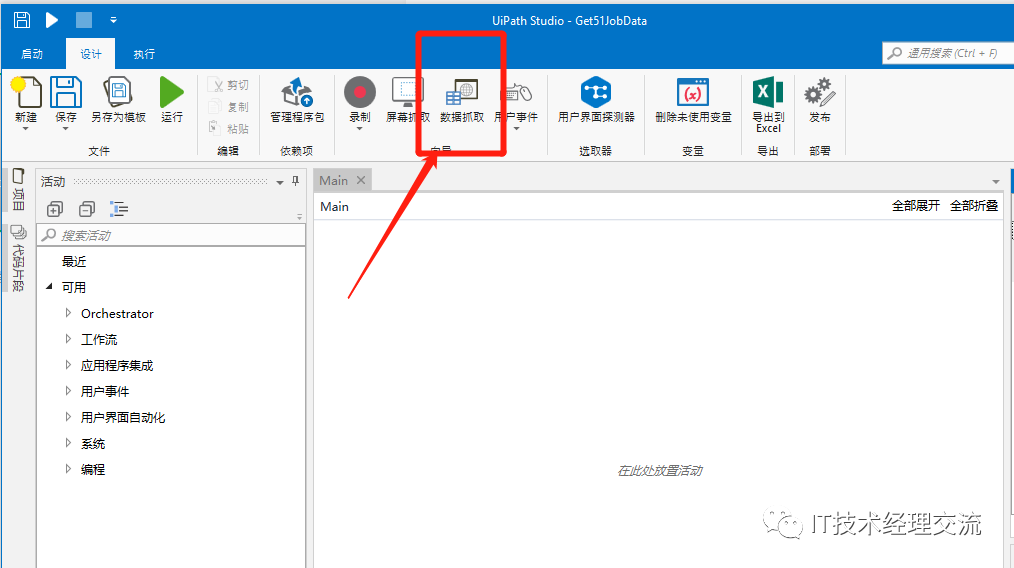Open the 新建 dropdown arrow
This screenshot has width=1014, height=568.
coord(26,129)
